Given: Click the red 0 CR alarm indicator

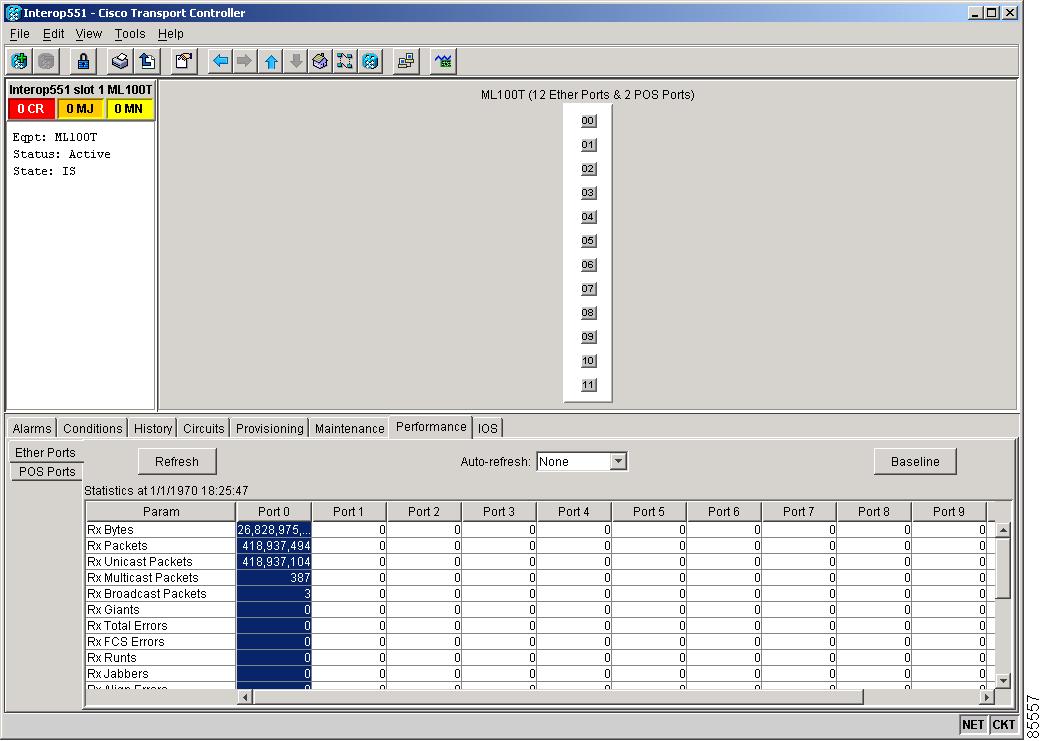Looking at the screenshot, I should pos(31,109).
